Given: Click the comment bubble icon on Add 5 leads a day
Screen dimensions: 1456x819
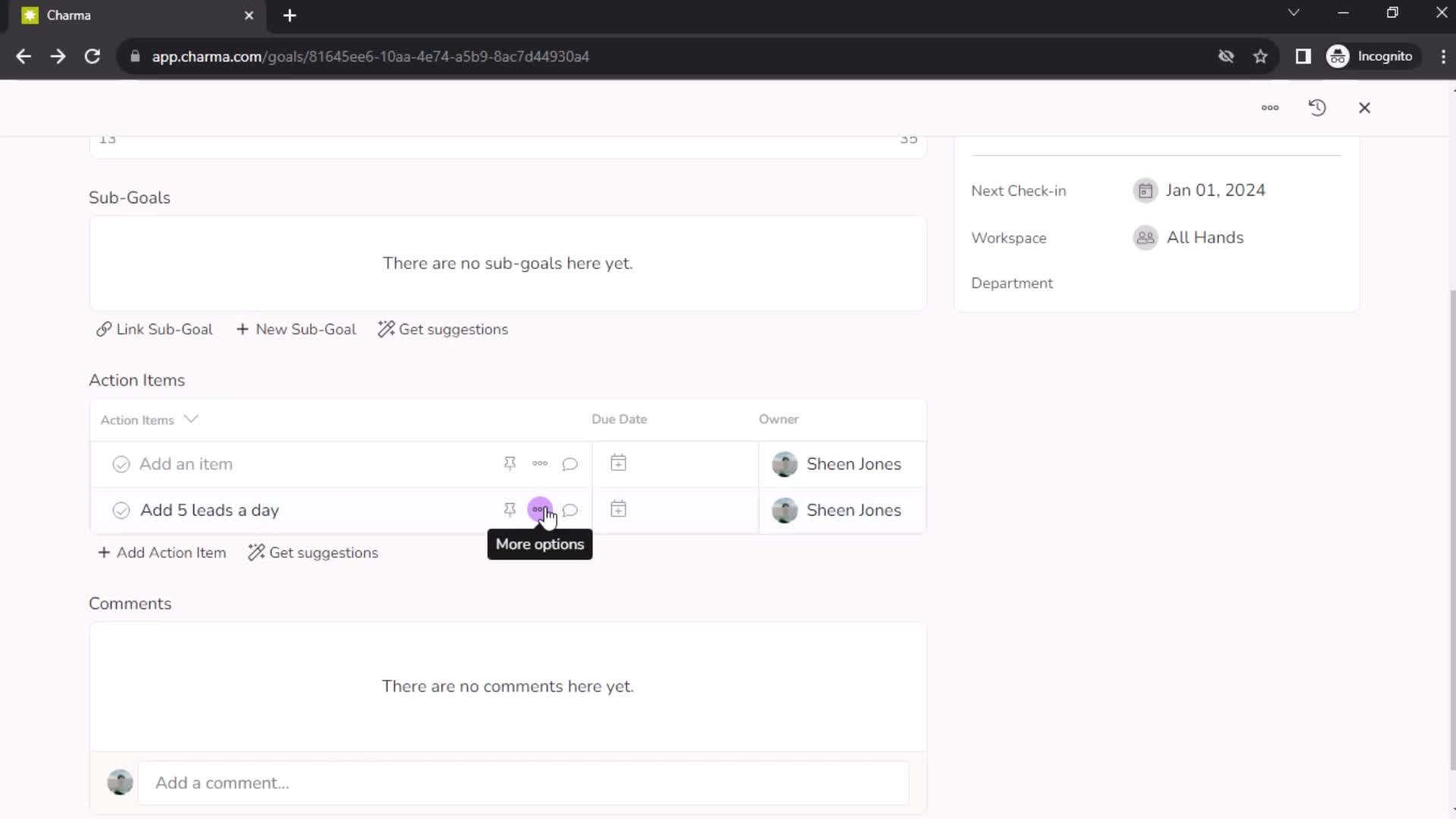Looking at the screenshot, I should [570, 510].
